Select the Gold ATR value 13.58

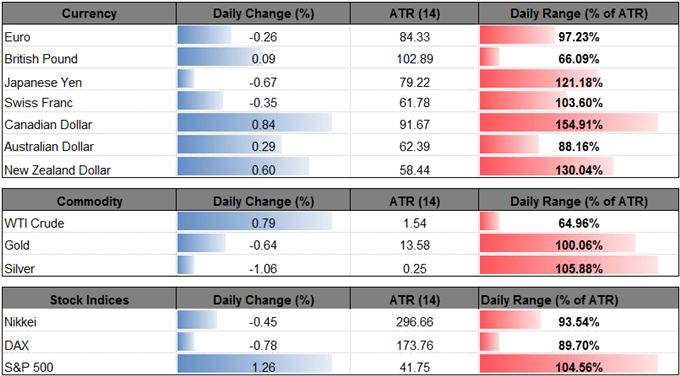414,246
